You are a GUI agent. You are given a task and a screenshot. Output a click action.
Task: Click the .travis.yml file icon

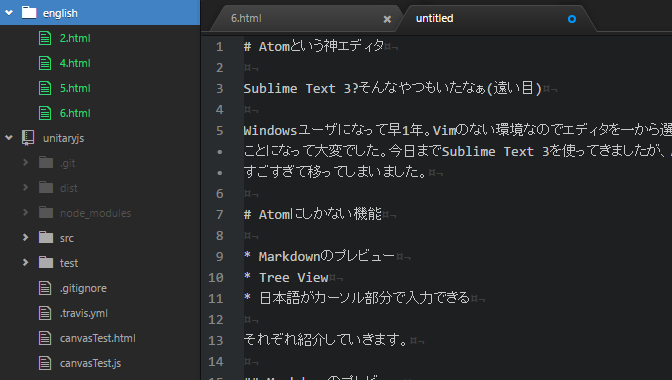point(45,313)
